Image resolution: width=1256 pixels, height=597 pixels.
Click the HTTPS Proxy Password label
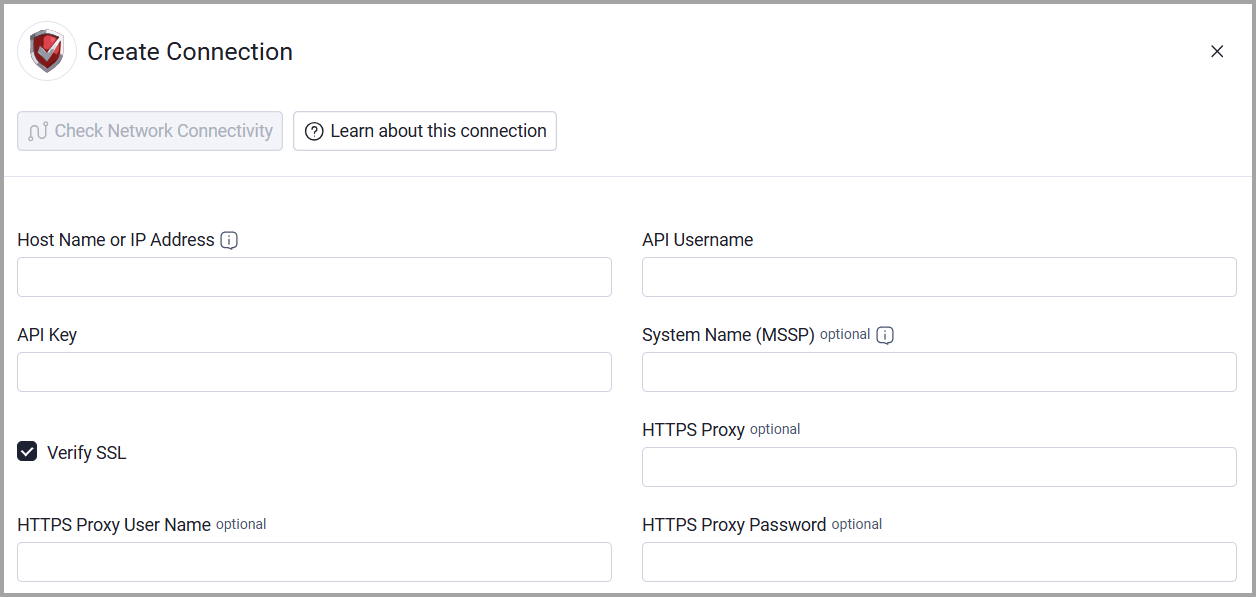pos(734,525)
